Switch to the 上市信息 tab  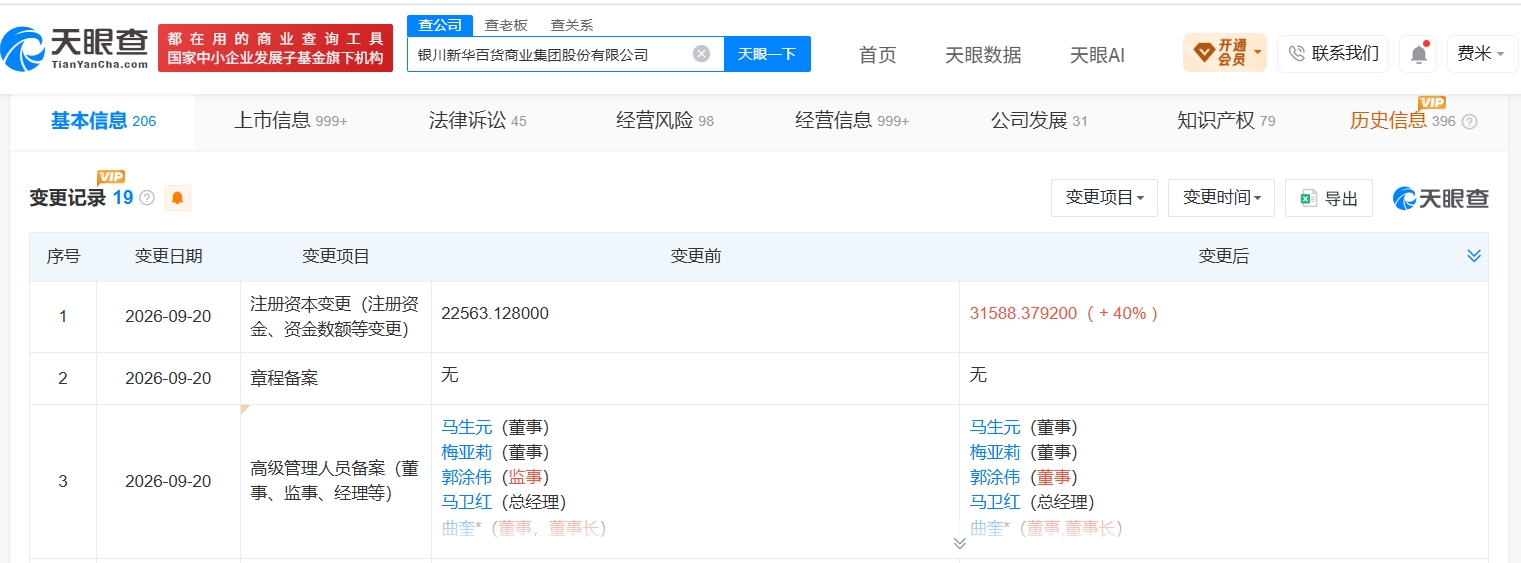(x=290, y=121)
